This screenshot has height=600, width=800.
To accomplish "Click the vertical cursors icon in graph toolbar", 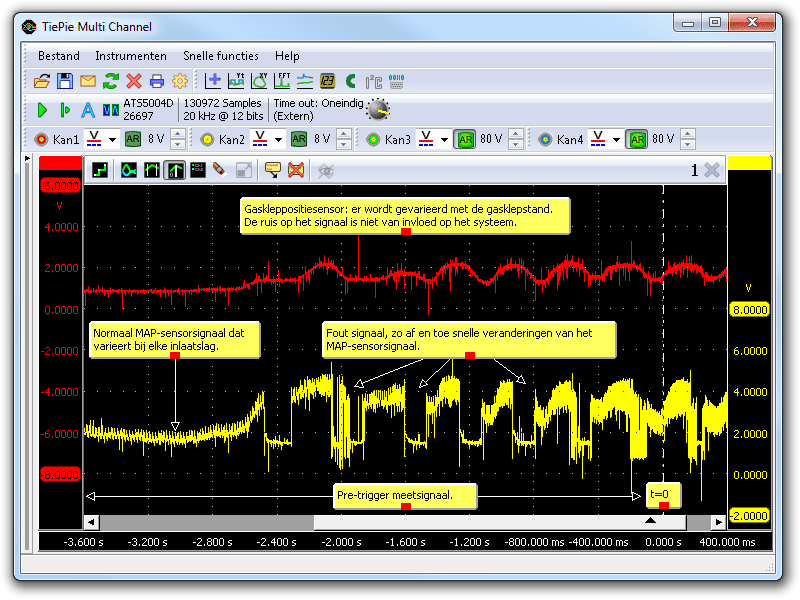I will [152, 170].
